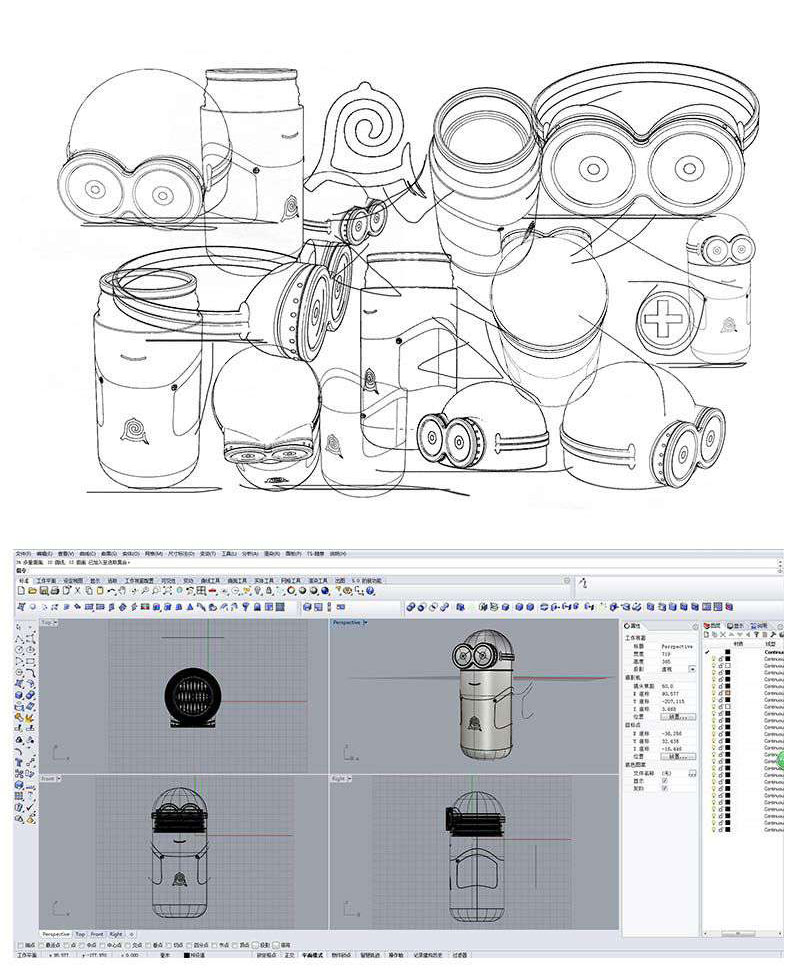Toggle the 交点 osnap checkbox
The width and height of the screenshot is (800, 969).
click(128, 945)
